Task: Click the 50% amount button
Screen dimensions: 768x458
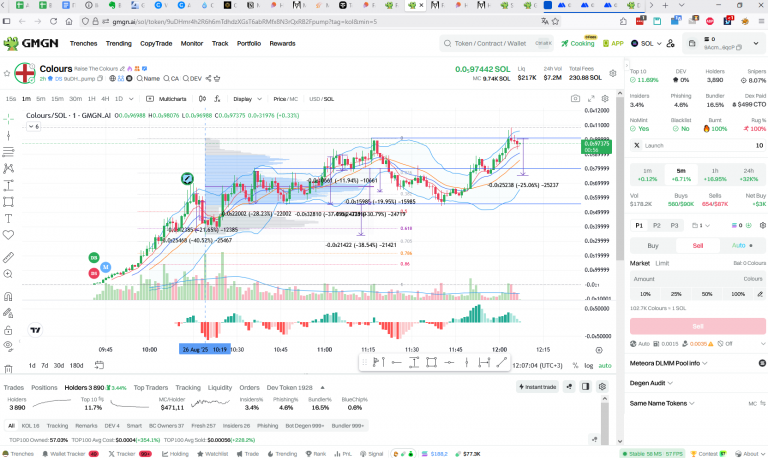Action: pyautogui.click(x=707, y=294)
